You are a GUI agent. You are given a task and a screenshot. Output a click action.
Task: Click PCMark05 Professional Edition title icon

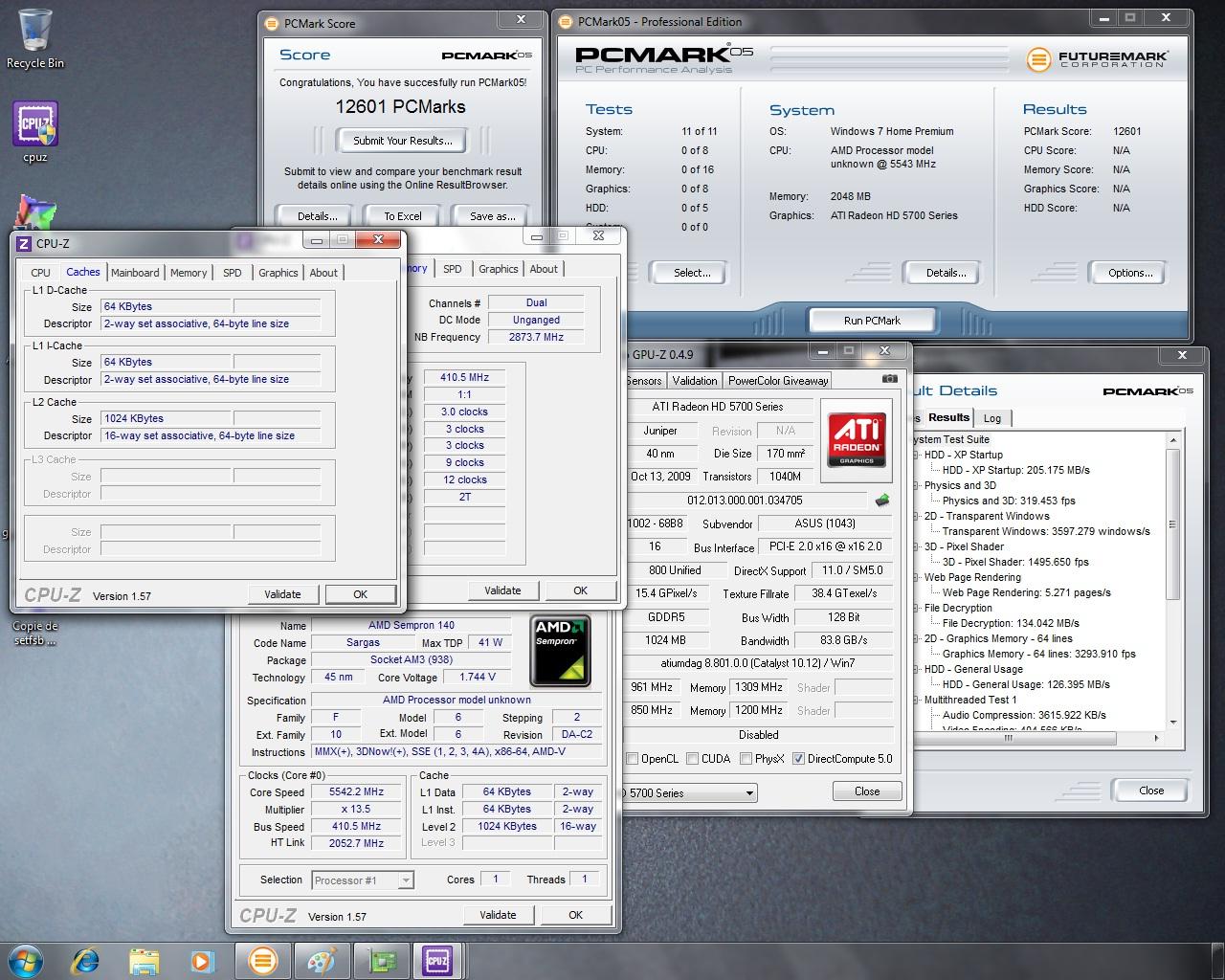tap(566, 22)
